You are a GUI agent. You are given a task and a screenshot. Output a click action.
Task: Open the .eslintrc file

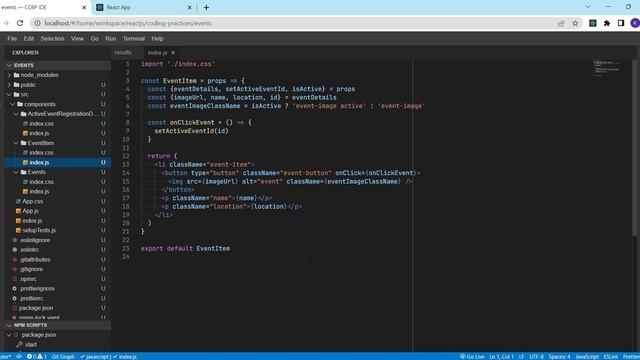point(29,250)
